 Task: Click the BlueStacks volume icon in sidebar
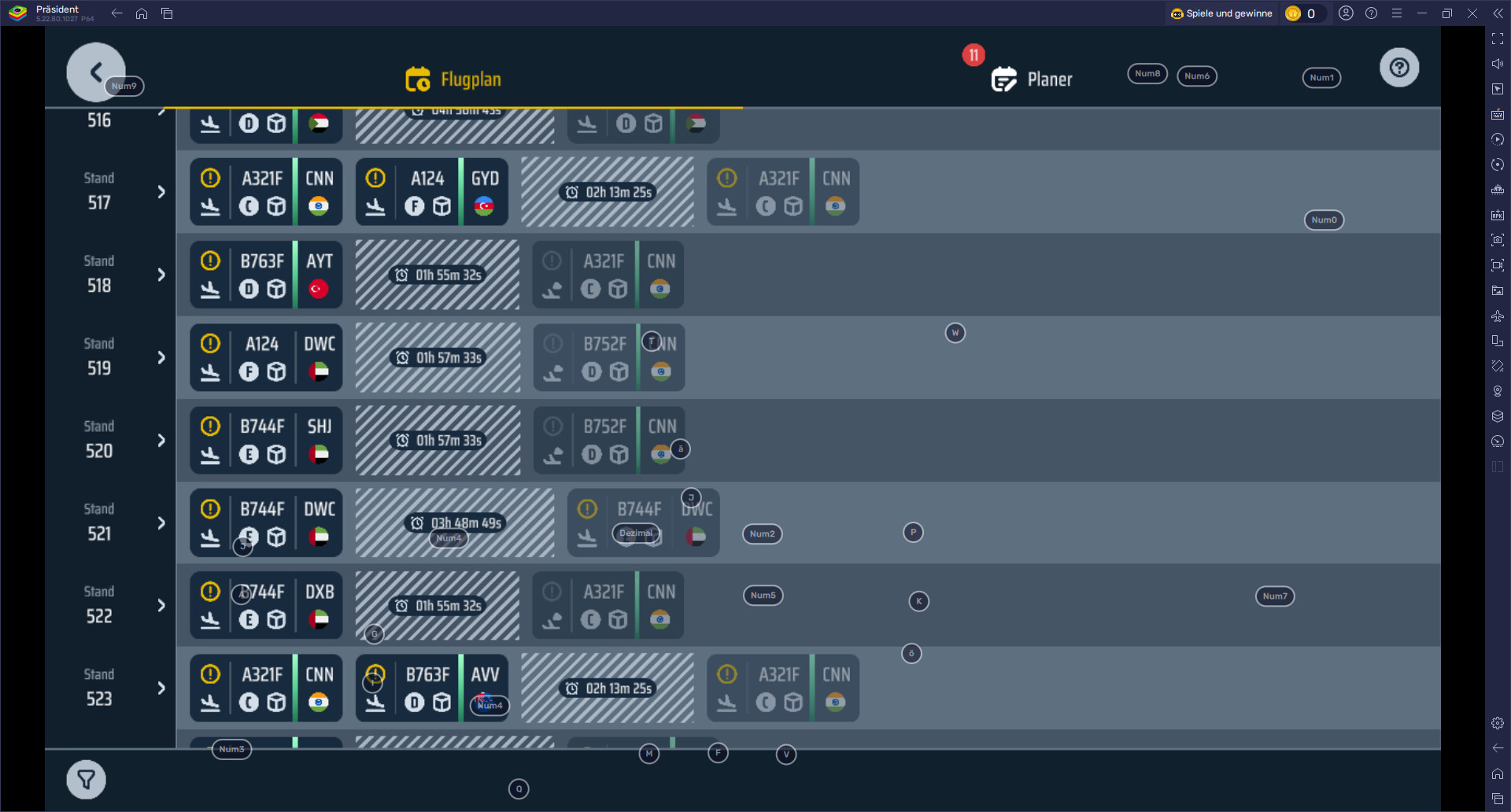[1497, 64]
